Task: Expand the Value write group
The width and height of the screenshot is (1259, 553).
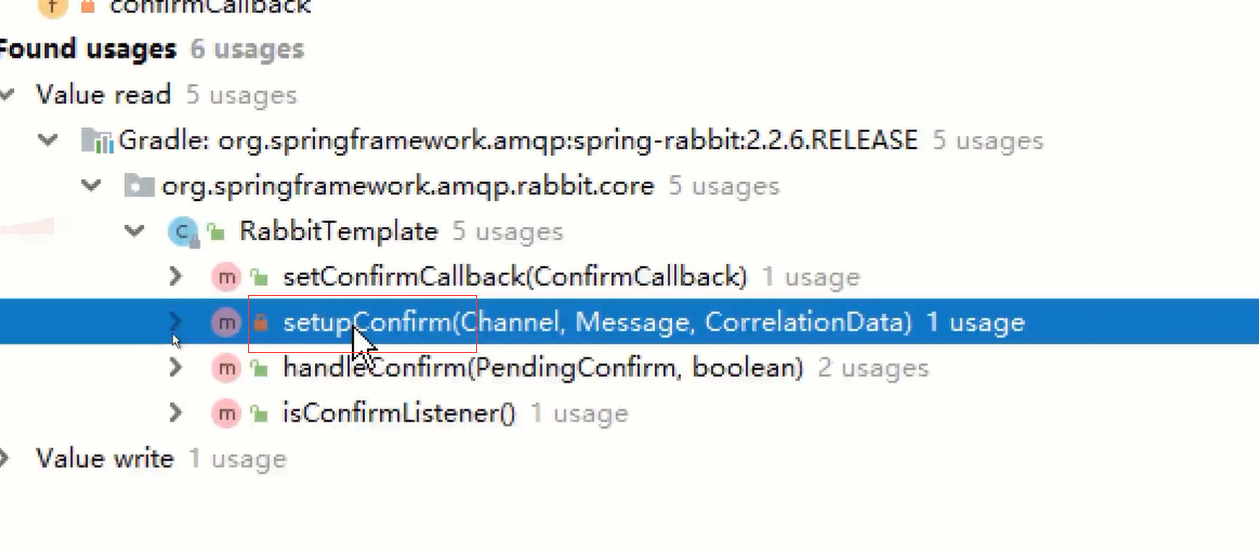Action: click(6, 459)
